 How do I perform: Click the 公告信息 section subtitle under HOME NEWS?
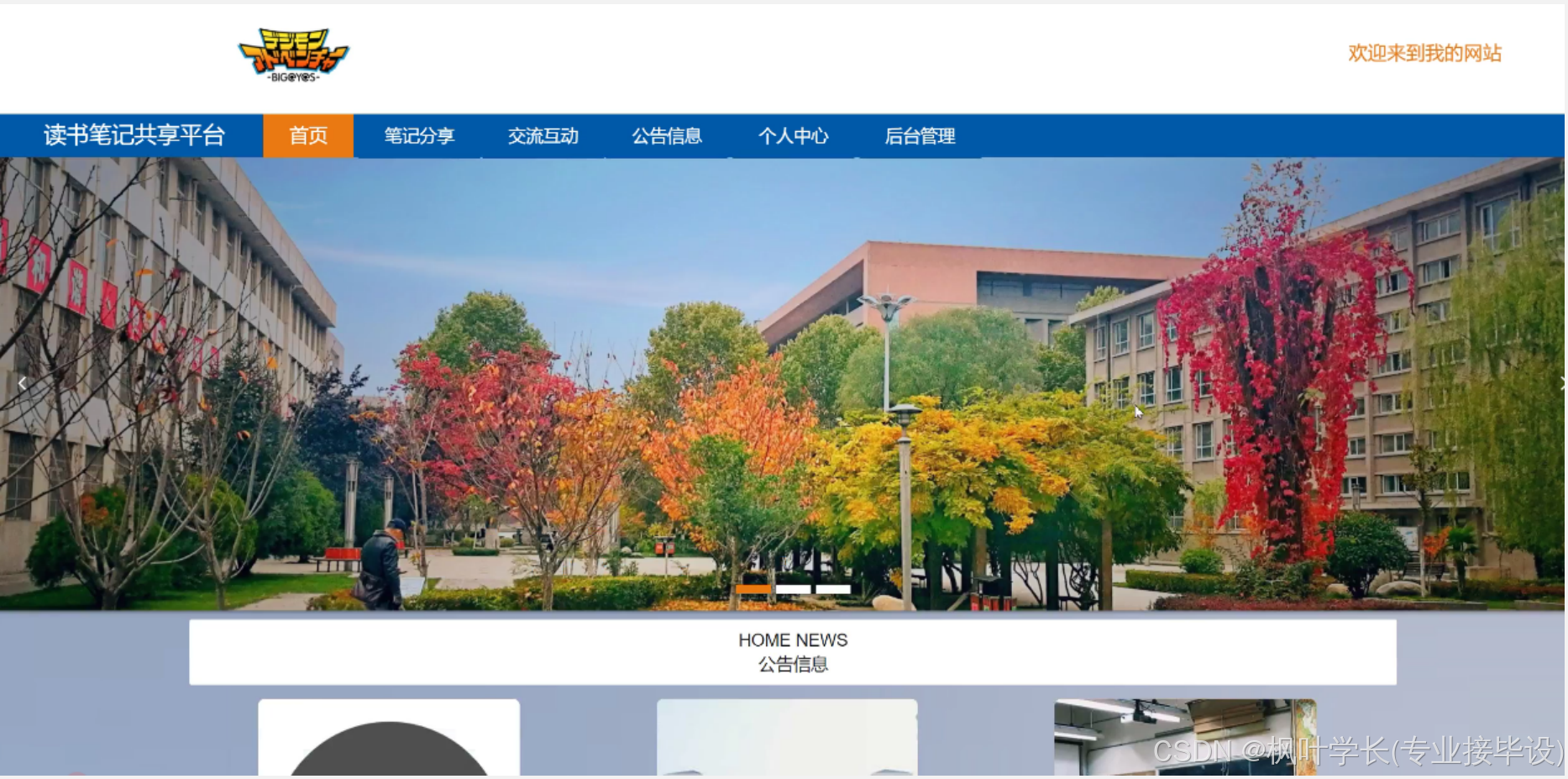point(793,665)
